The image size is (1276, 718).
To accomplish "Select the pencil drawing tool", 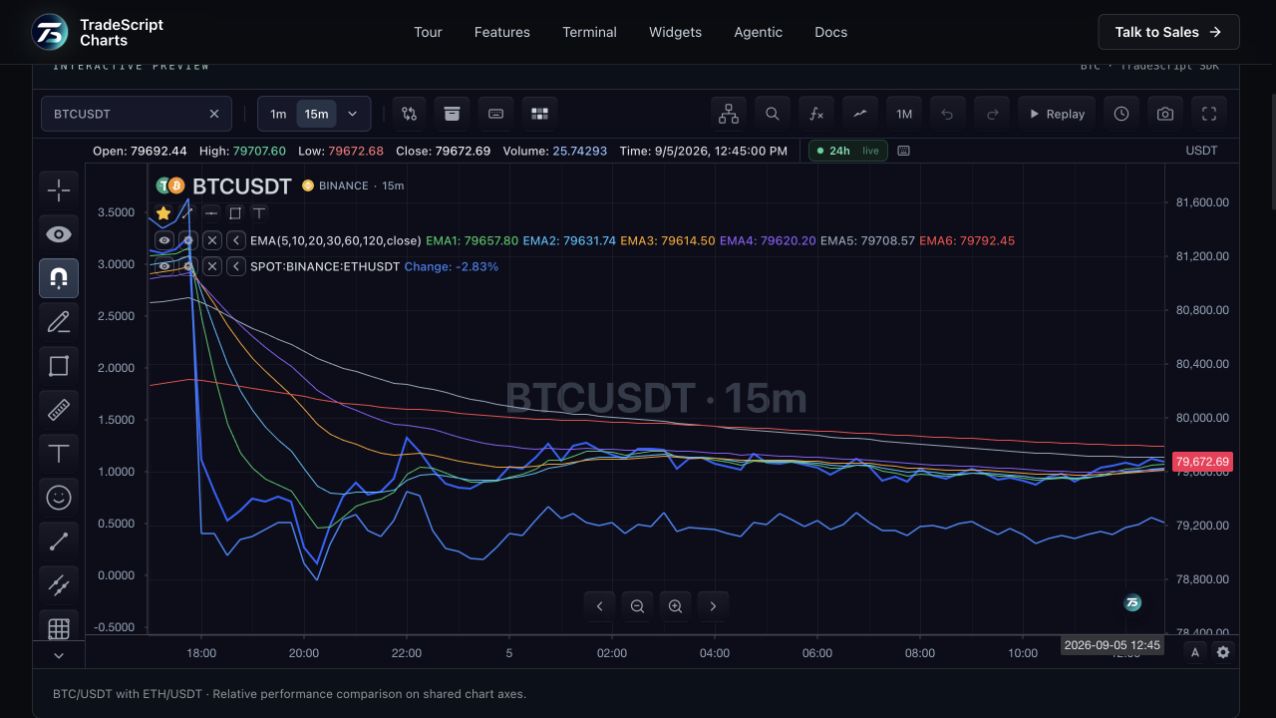I will click(59, 321).
